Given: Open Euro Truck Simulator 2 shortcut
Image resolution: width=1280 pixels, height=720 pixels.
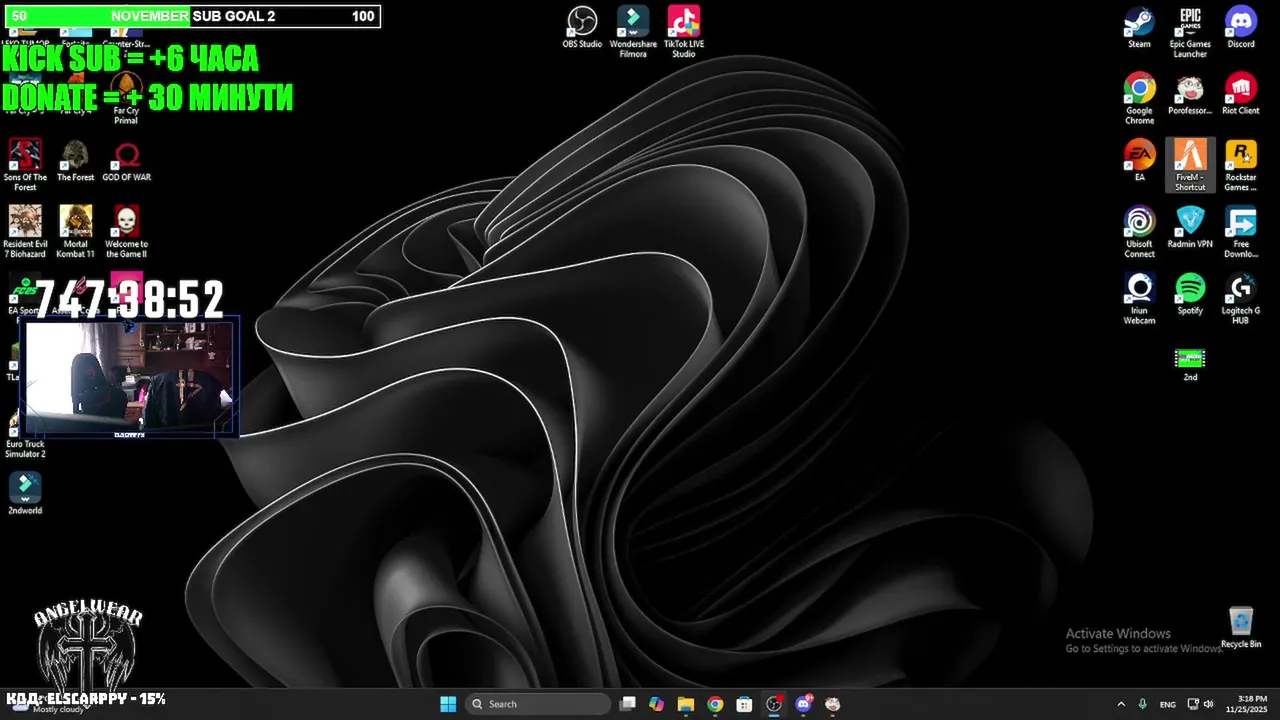Looking at the screenshot, I should 25,432.
